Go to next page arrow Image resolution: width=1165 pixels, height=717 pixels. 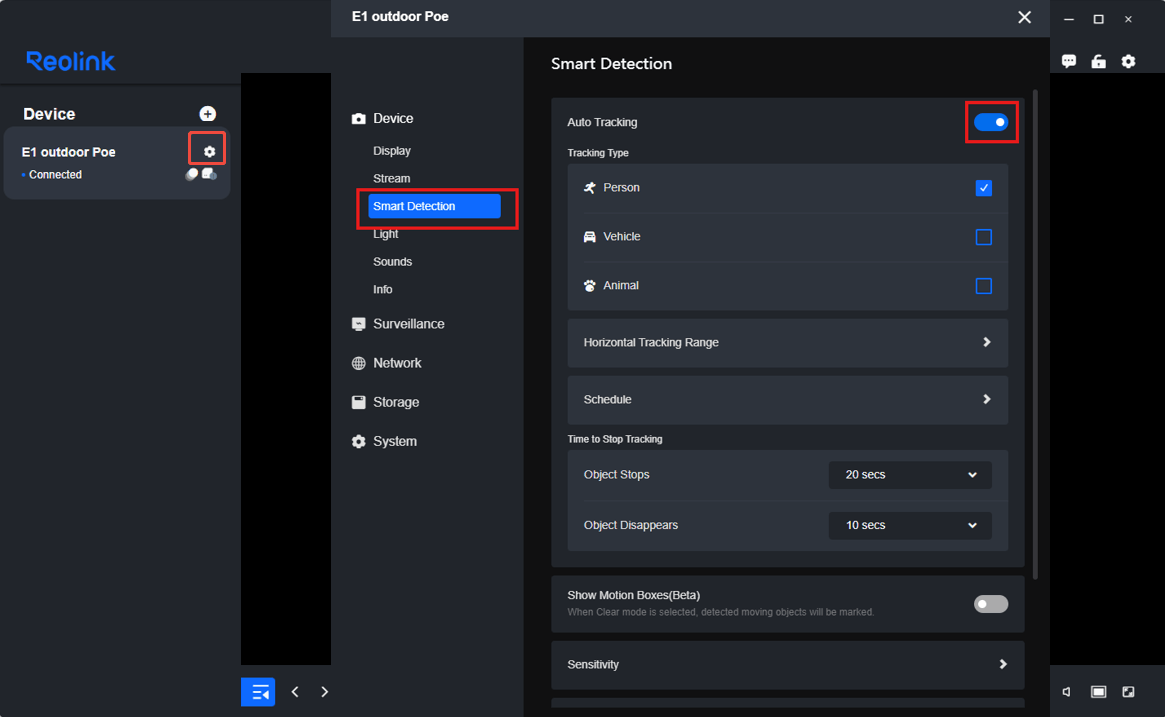(x=325, y=692)
